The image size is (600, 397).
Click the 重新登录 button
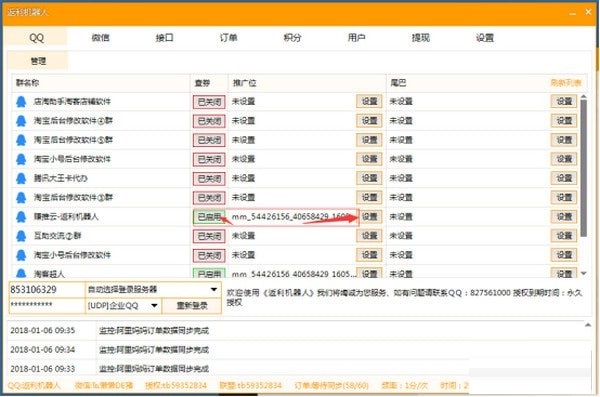click(192, 306)
